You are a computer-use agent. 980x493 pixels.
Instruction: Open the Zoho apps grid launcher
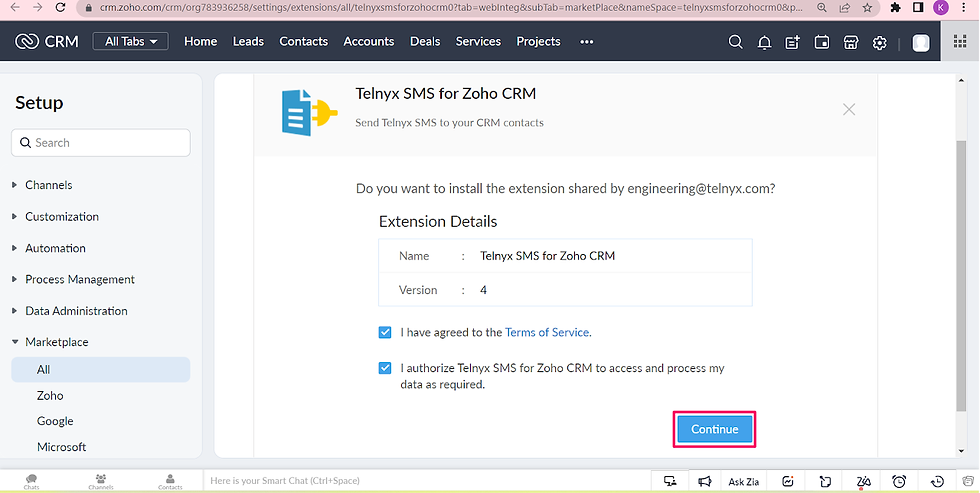960,41
